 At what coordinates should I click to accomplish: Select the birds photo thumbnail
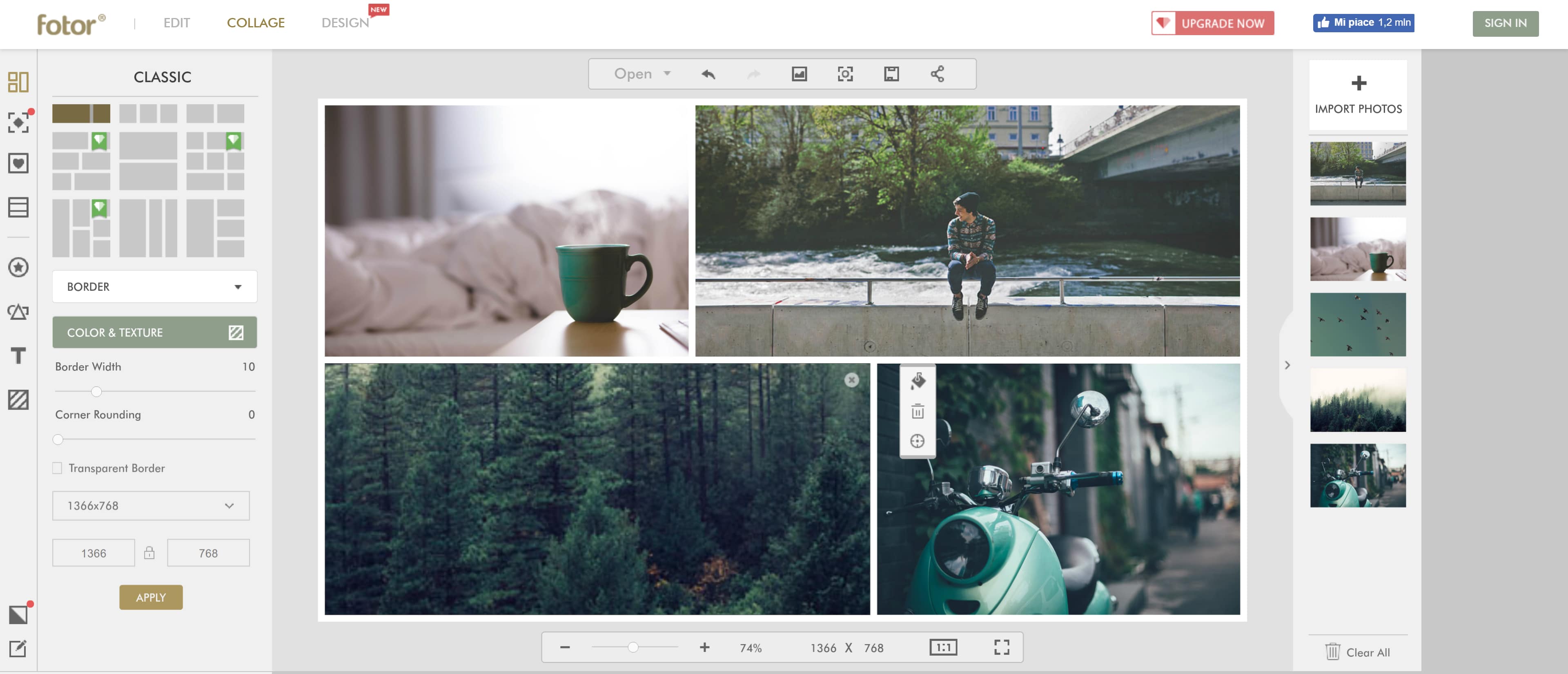click(1357, 324)
